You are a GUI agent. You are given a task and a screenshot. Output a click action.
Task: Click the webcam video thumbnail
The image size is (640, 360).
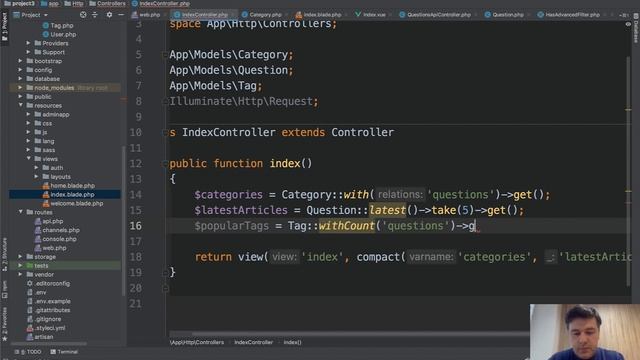(x=585, y=332)
